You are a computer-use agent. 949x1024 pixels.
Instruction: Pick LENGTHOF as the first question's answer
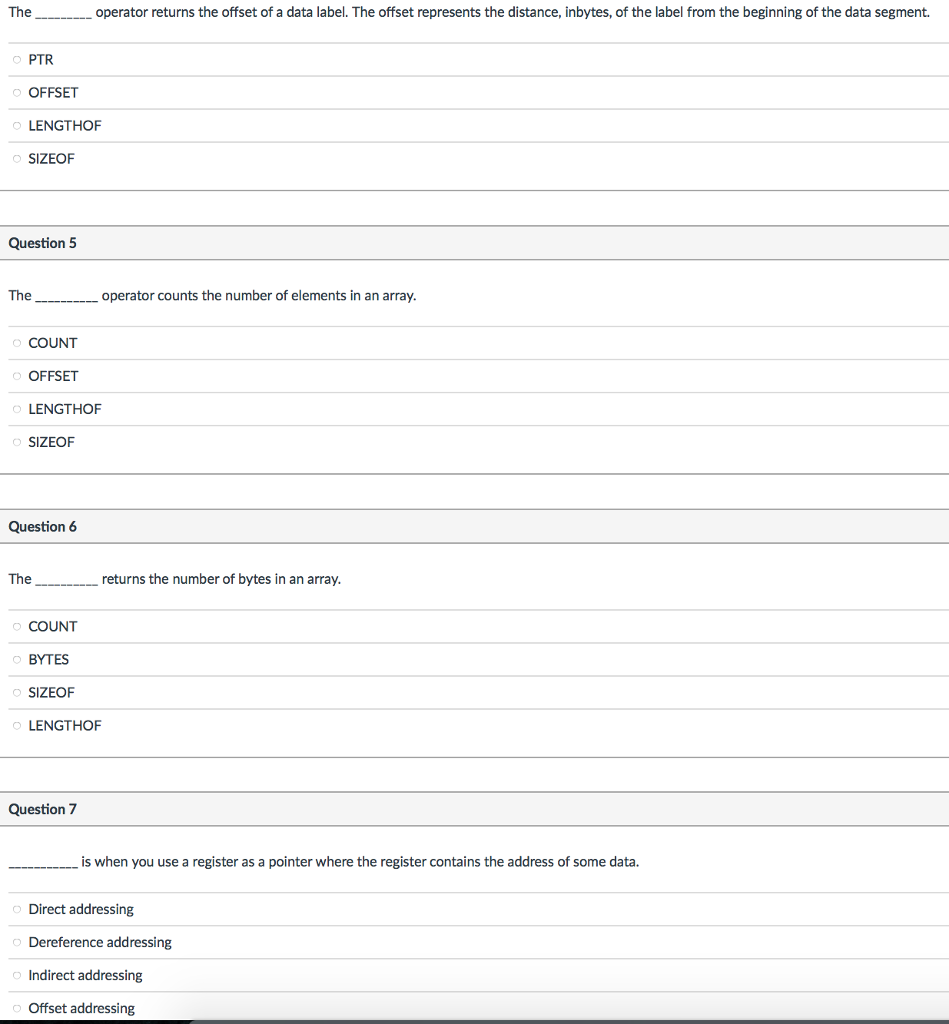(17, 125)
